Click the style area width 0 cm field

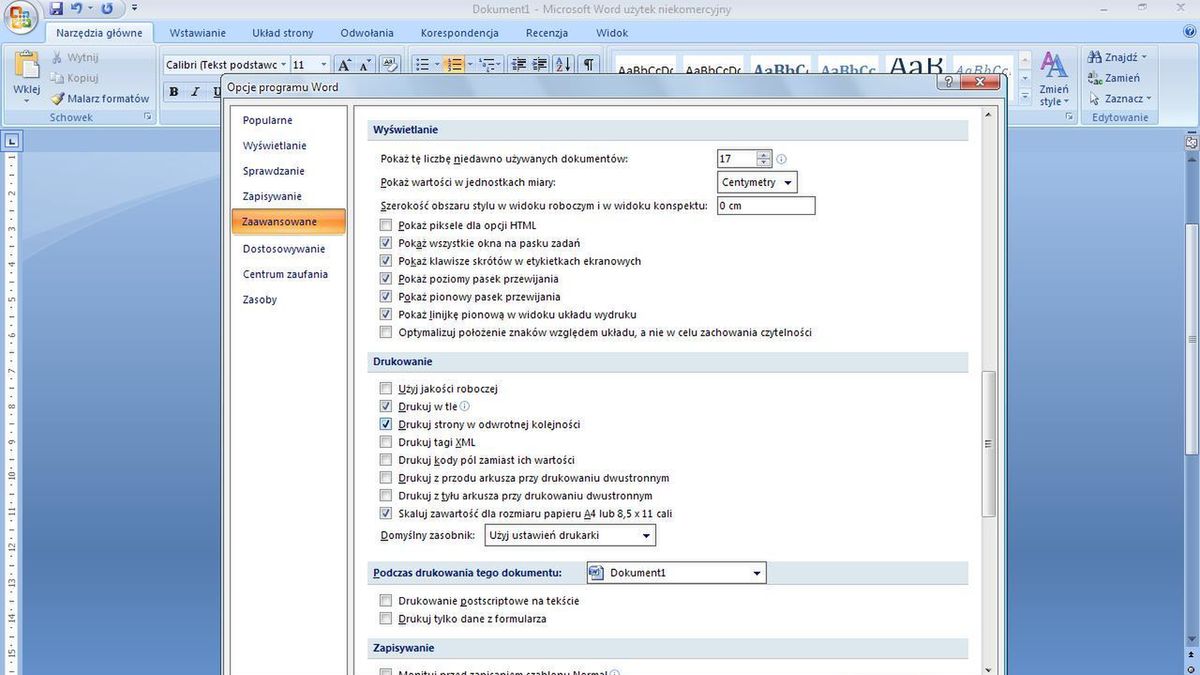point(765,206)
